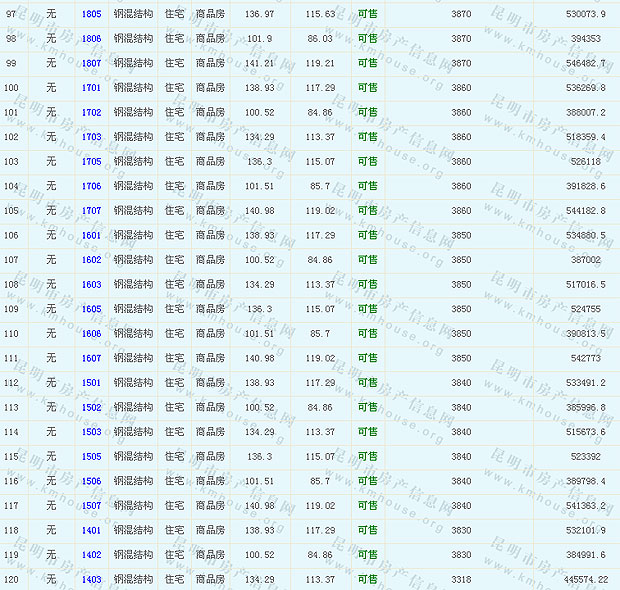Select unit 1707 link

tap(91, 211)
